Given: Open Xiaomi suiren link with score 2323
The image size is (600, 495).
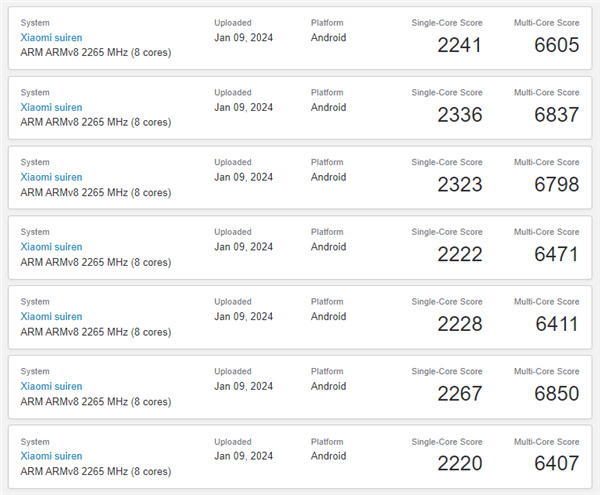Looking at the screenshot, I should tap(51, 177).
